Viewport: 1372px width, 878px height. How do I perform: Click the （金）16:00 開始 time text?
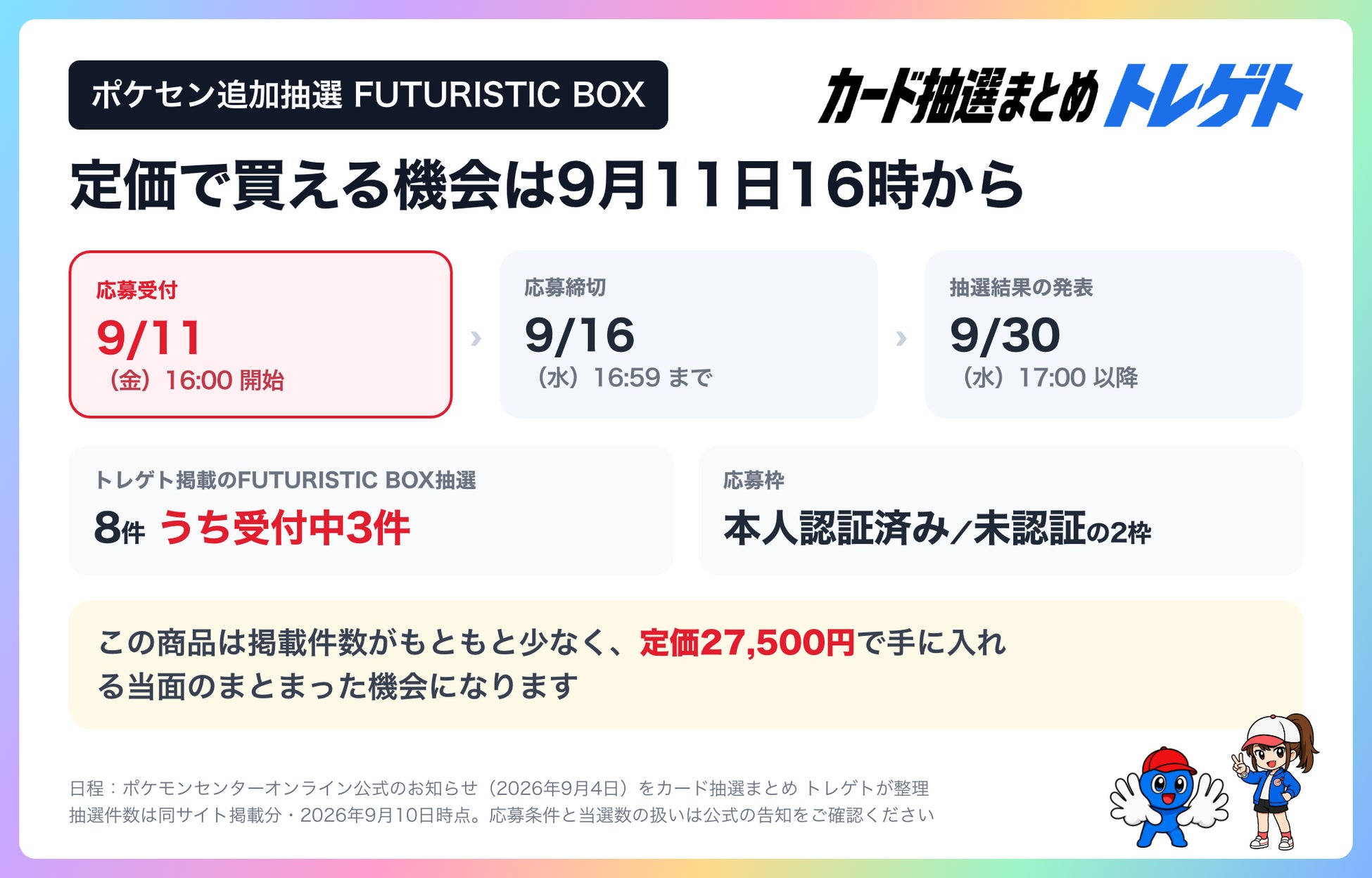click(x=192, y=381)
